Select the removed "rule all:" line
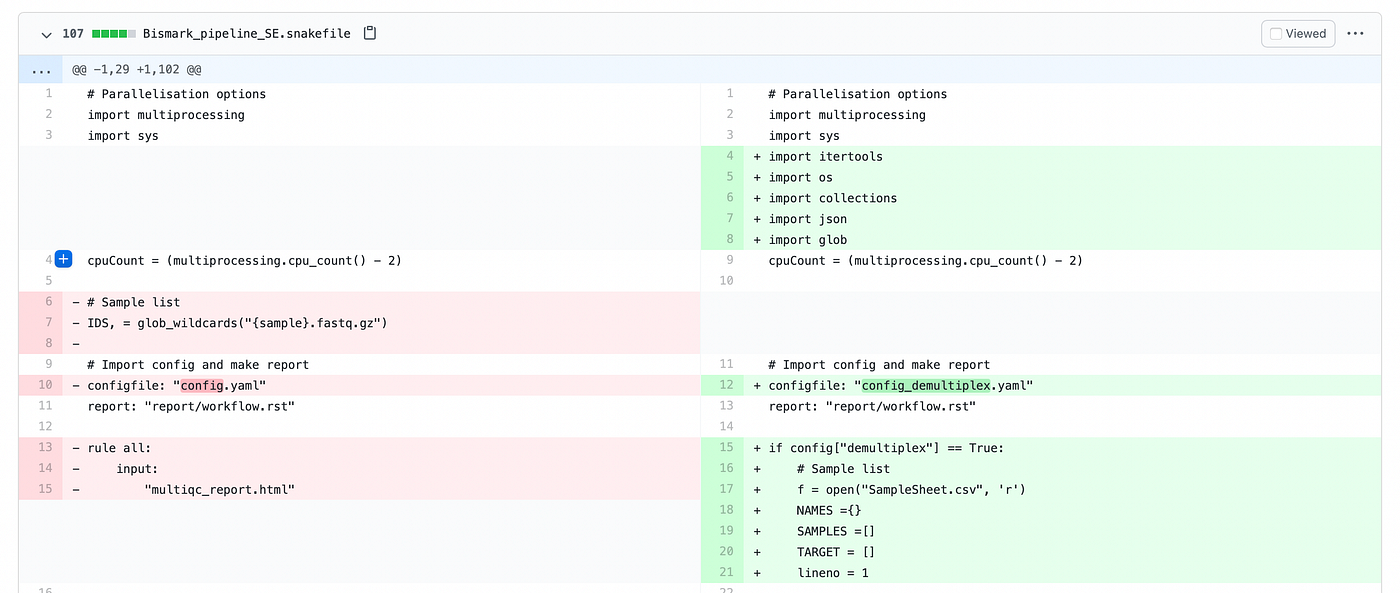The width and height of the screenshot is (1400, 593). (x=381, y=448)
